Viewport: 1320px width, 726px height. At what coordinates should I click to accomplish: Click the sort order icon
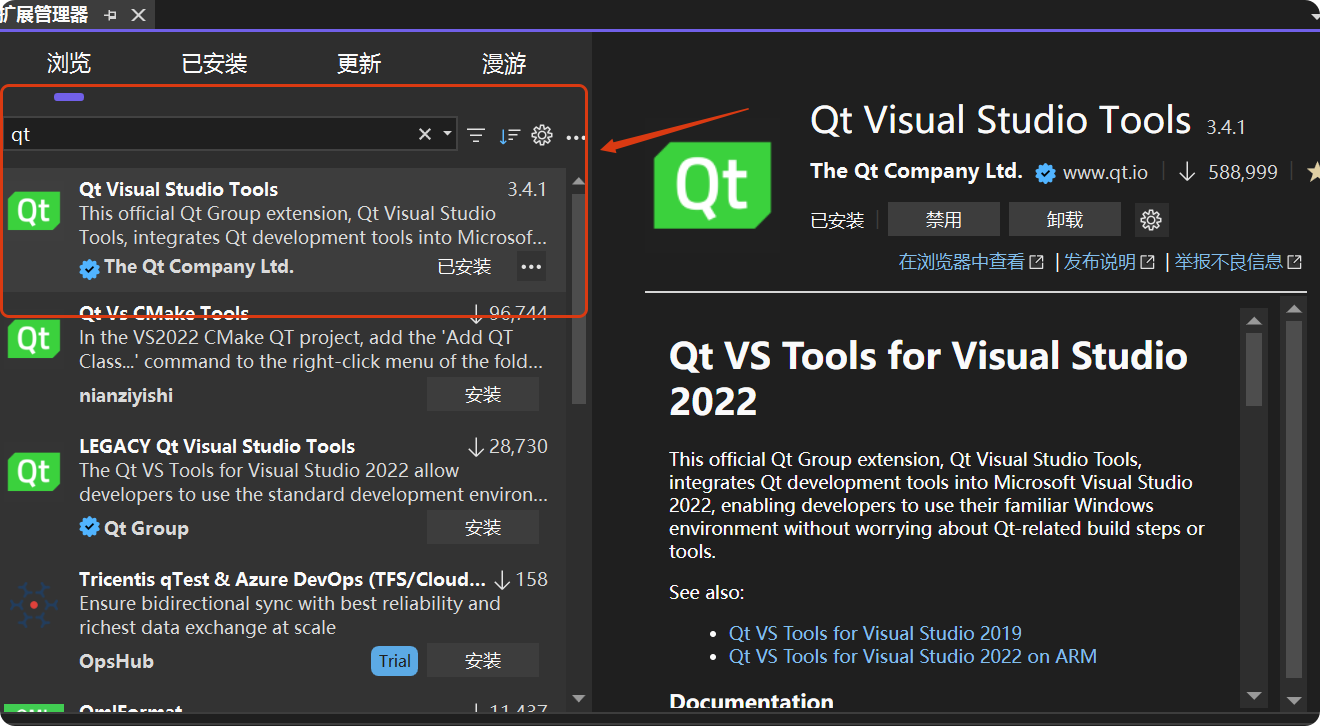(509, 135)
